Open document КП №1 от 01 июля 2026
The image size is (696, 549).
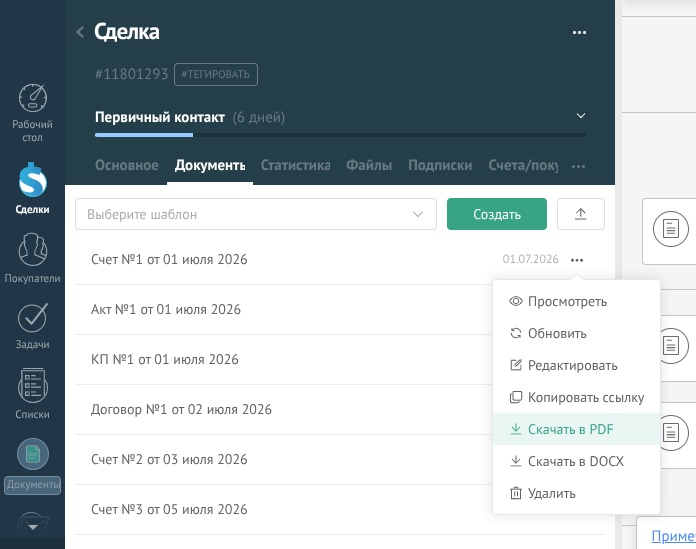(165, 359)
